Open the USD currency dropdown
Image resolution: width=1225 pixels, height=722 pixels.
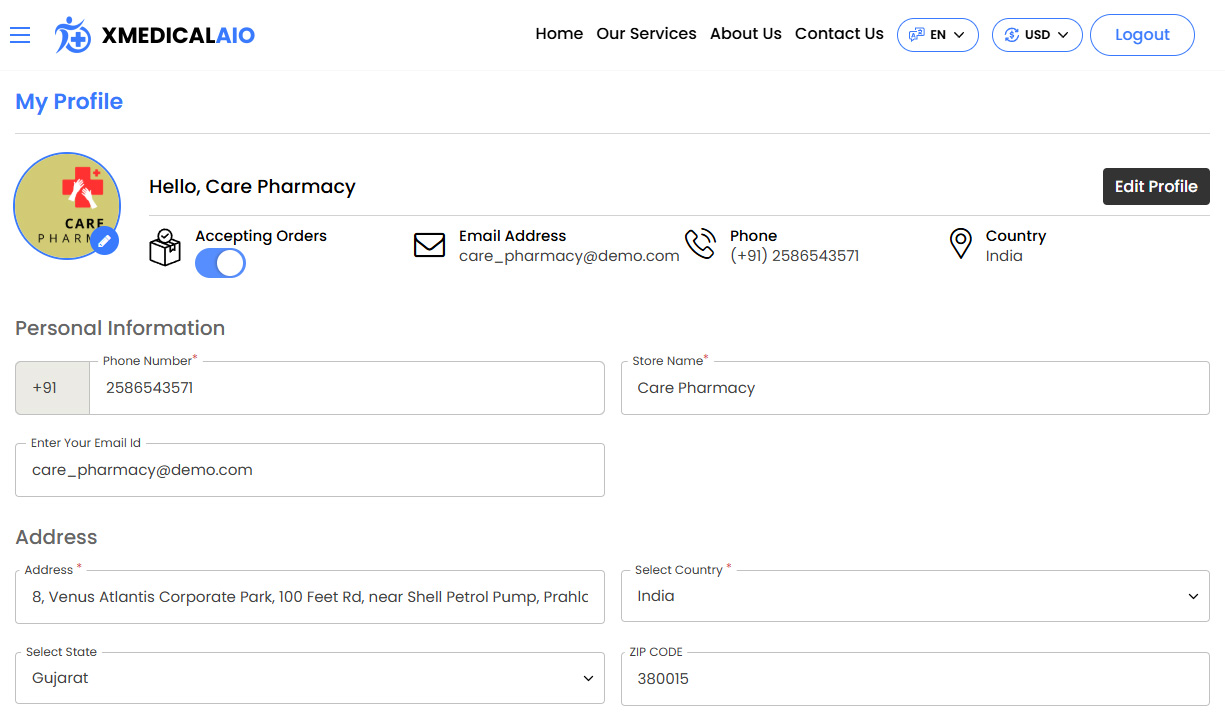click(1036, 35)
